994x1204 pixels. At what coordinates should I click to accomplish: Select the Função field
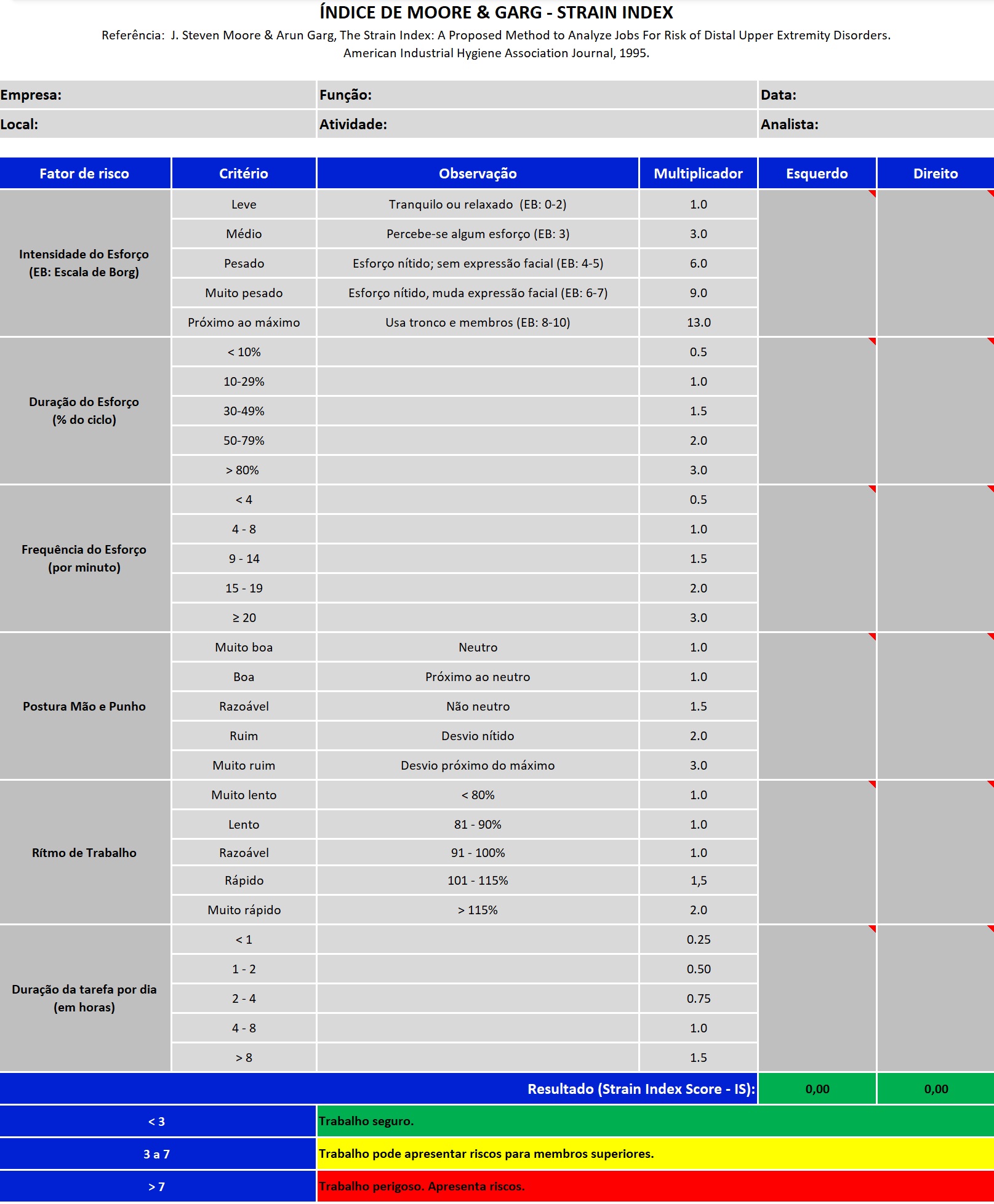(554, 95)
